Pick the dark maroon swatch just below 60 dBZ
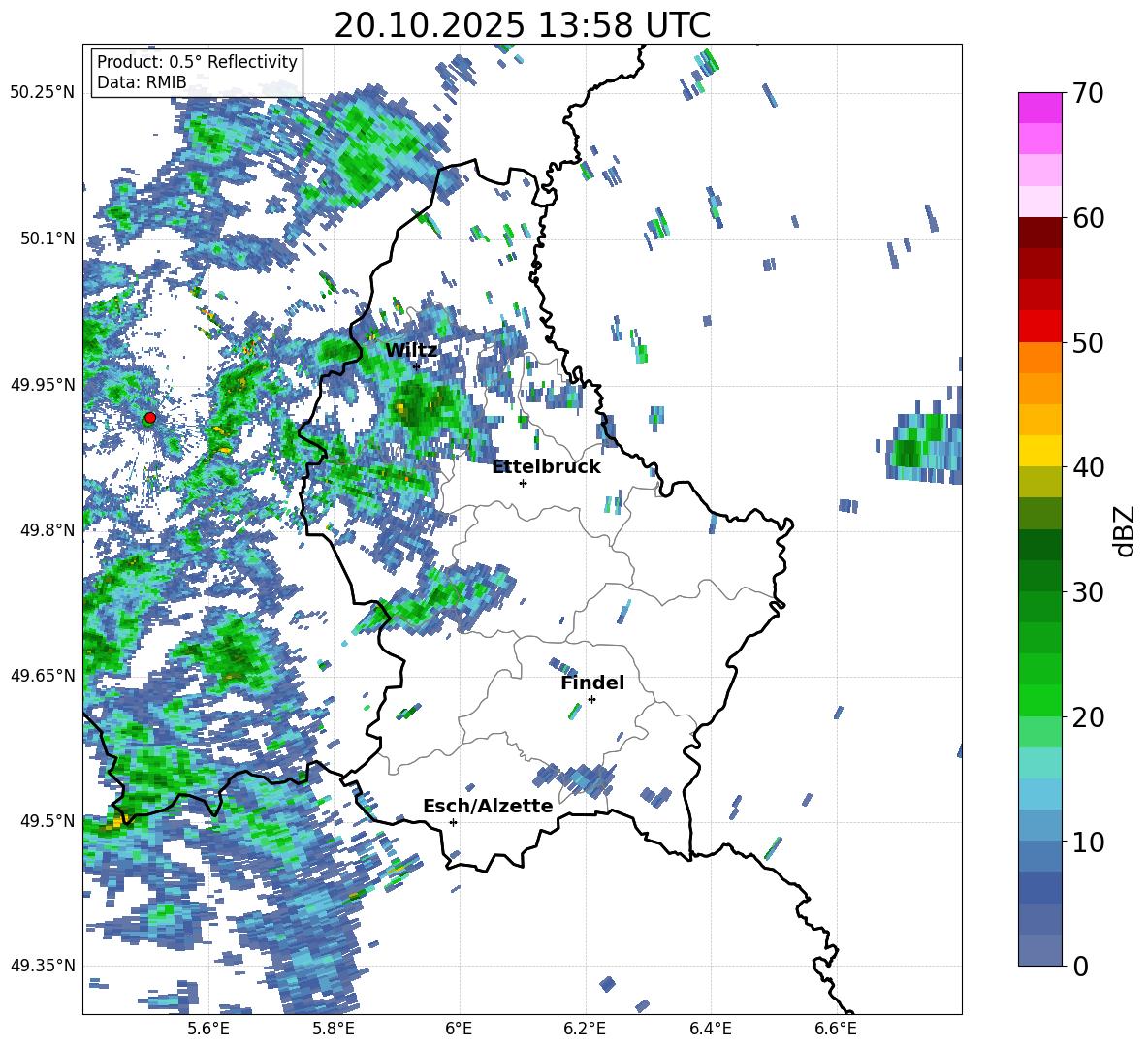 (x=1039, y=233)
